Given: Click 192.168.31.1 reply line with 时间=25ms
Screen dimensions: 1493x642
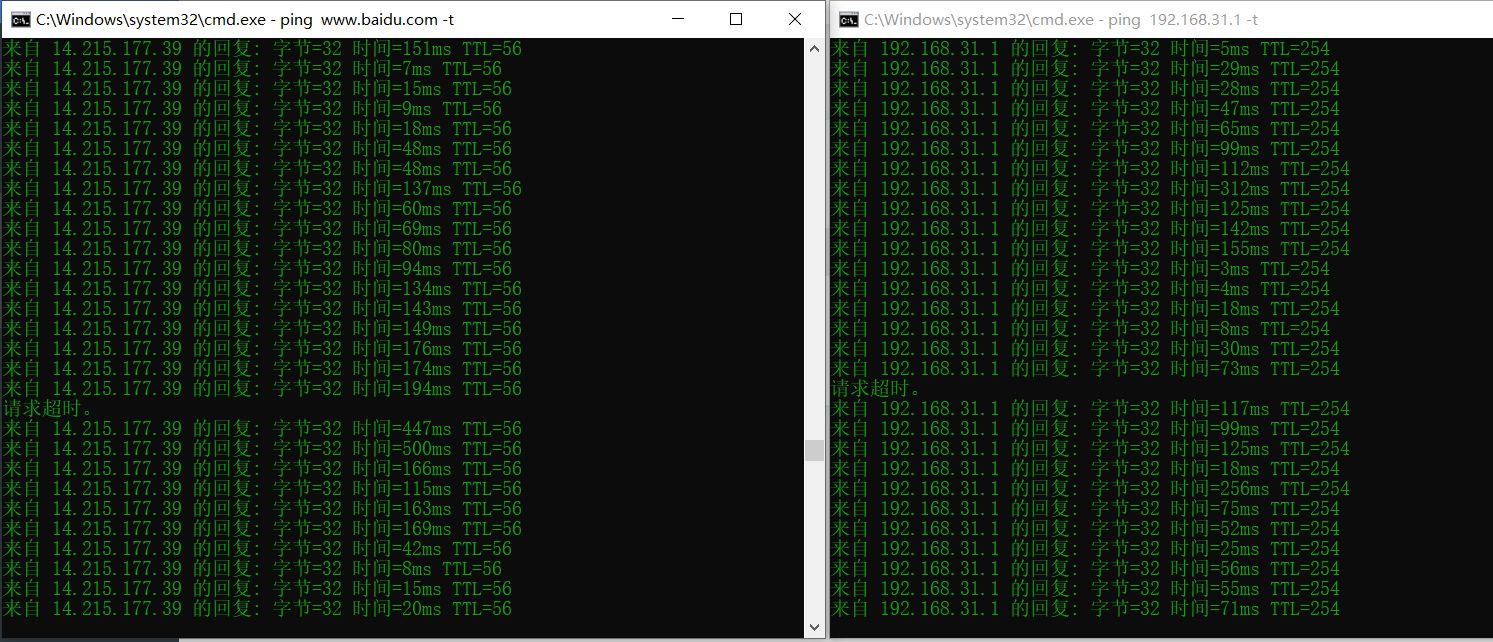Looking at the screenshot, I should pyautogui.click(x=1085, y=549).
